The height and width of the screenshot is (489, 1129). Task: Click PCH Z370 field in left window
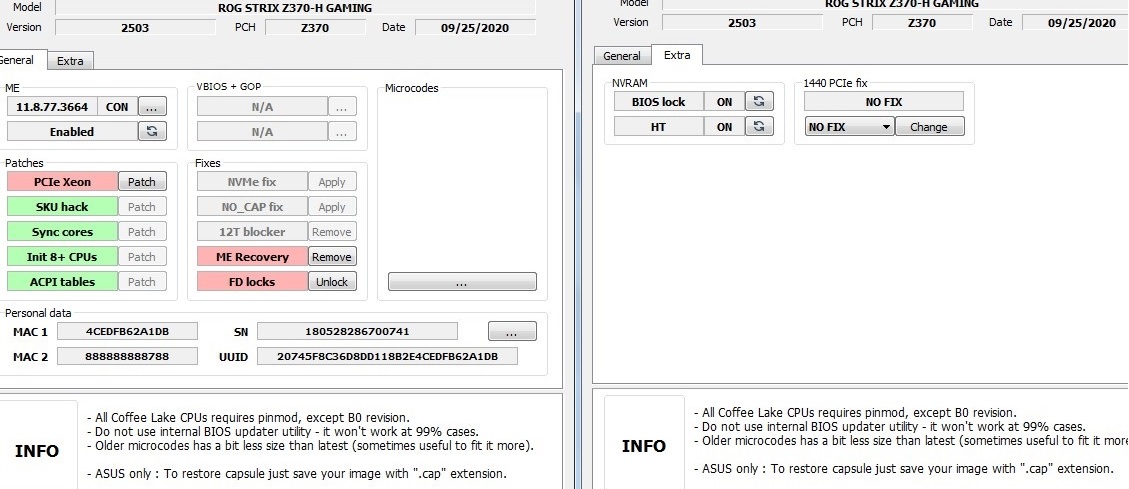tap(315, 27)
